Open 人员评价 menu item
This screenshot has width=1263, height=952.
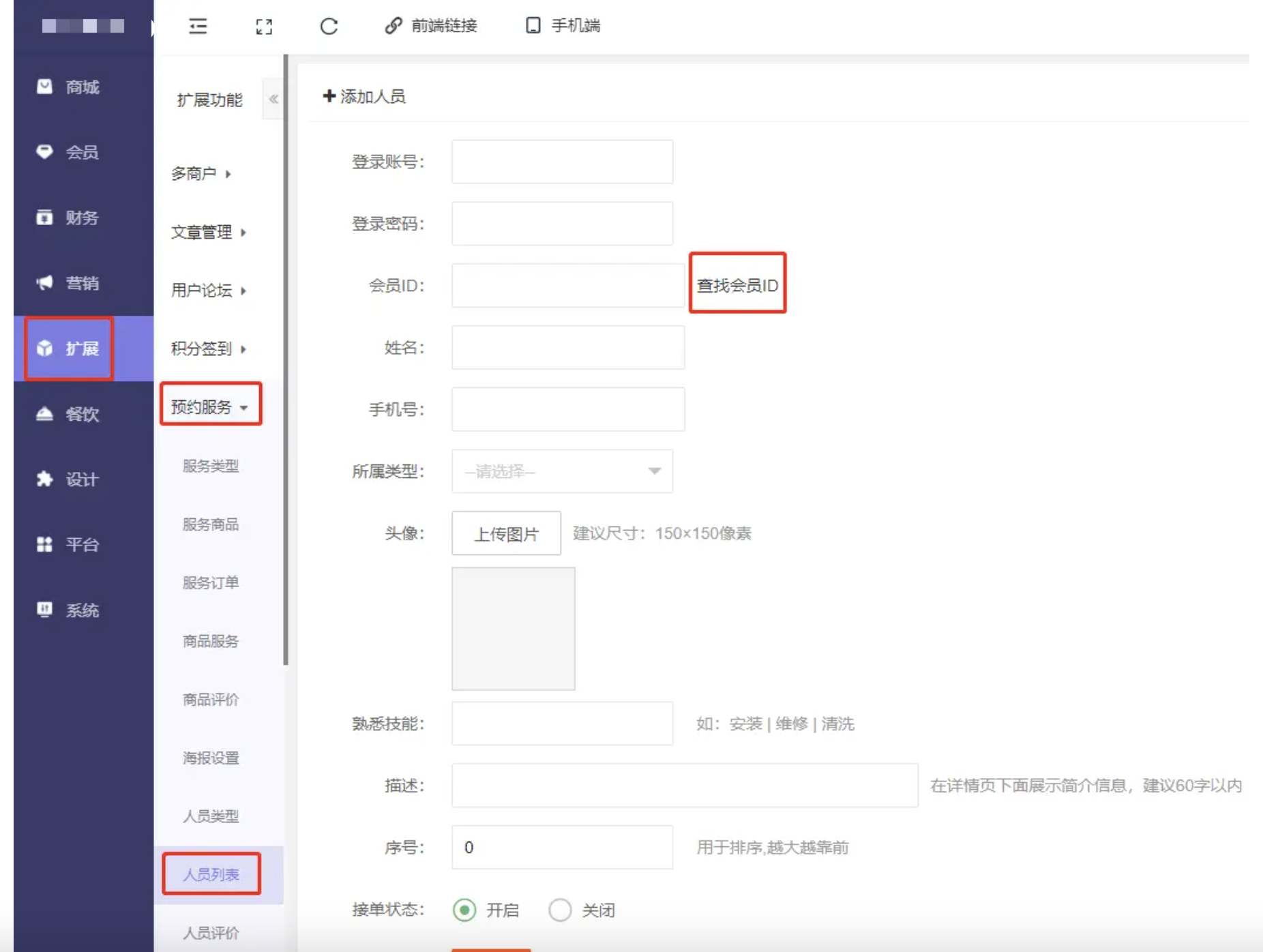coord(211,933)
